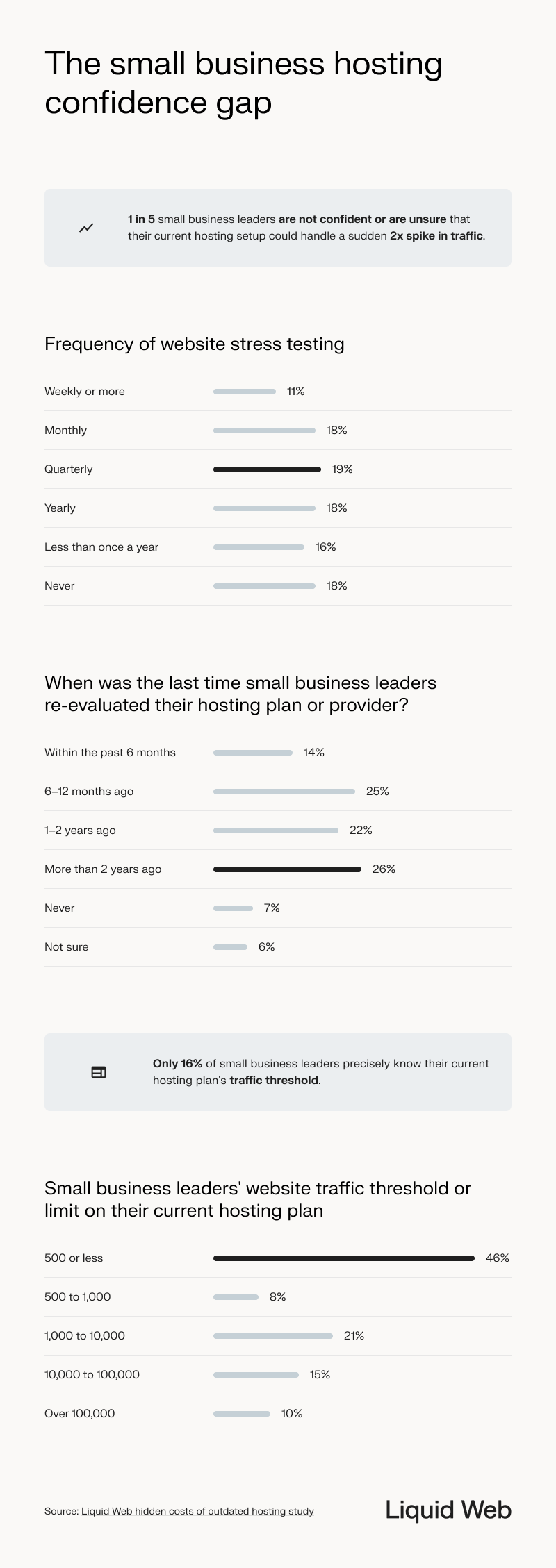The height and width of the screenshot is (1568, 556).
Task: Click the Liquid Web logo
Action: coord(448,1510)
